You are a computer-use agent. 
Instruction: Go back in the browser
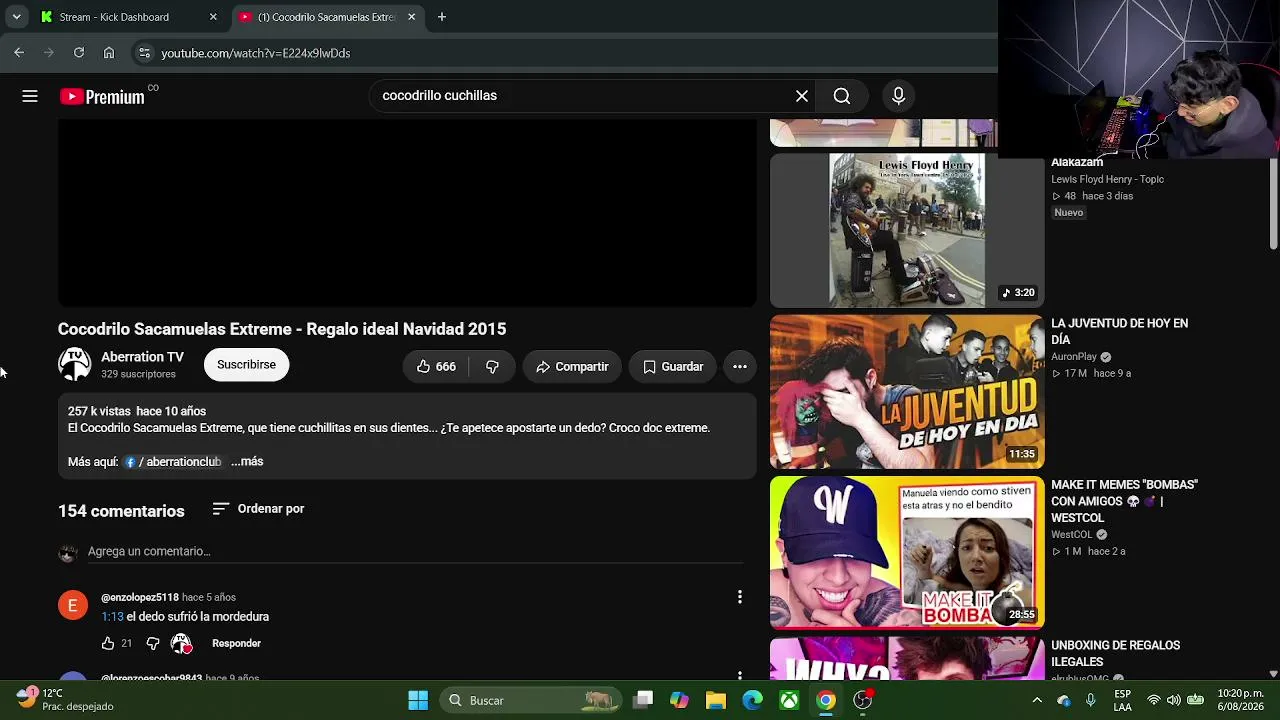click(19, 53)
